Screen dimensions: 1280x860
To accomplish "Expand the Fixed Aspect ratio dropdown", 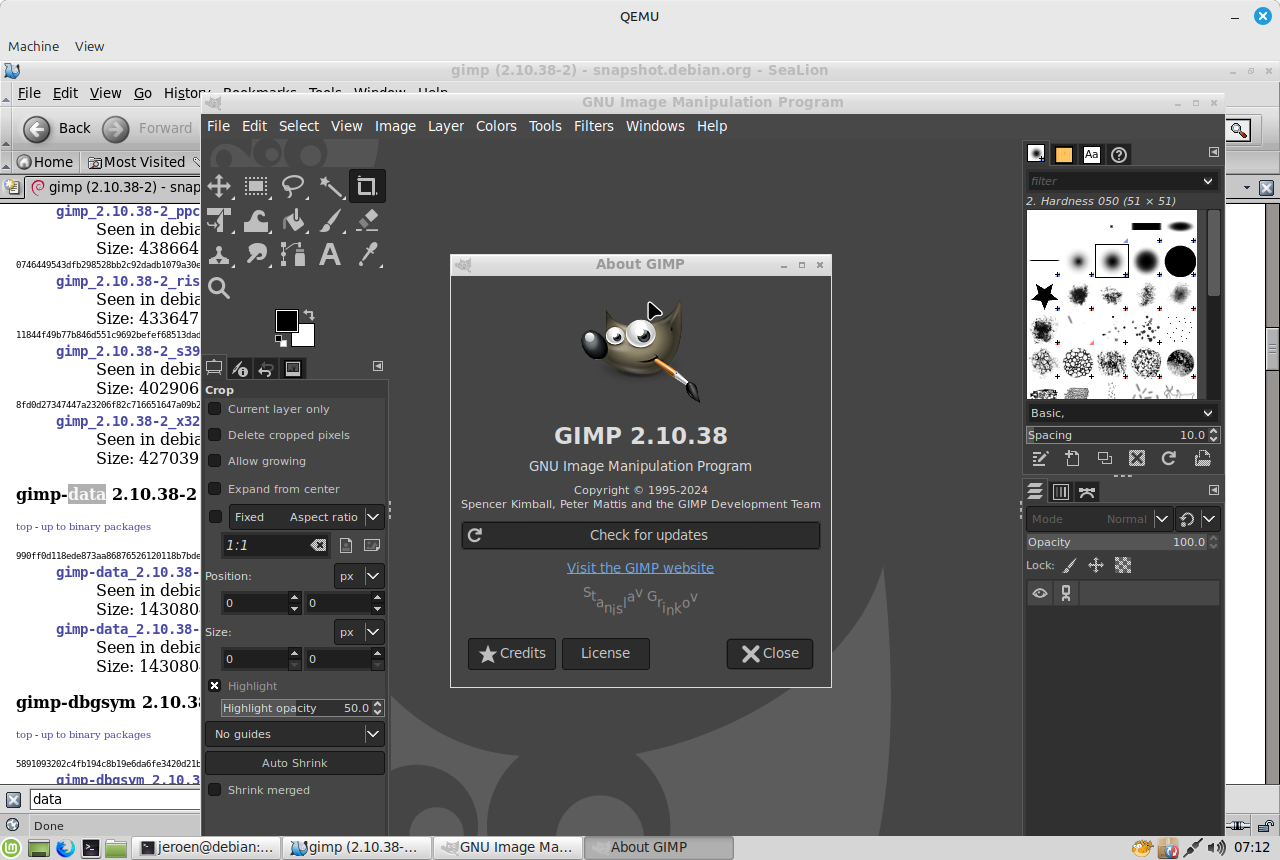I will coord(373,517).
